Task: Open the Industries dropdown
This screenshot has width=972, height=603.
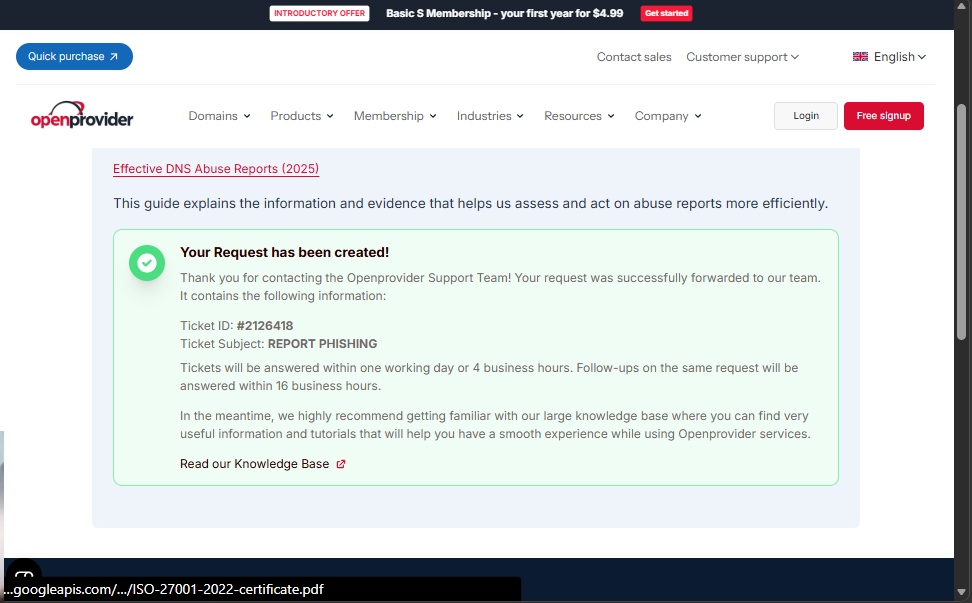Action: 490,116
